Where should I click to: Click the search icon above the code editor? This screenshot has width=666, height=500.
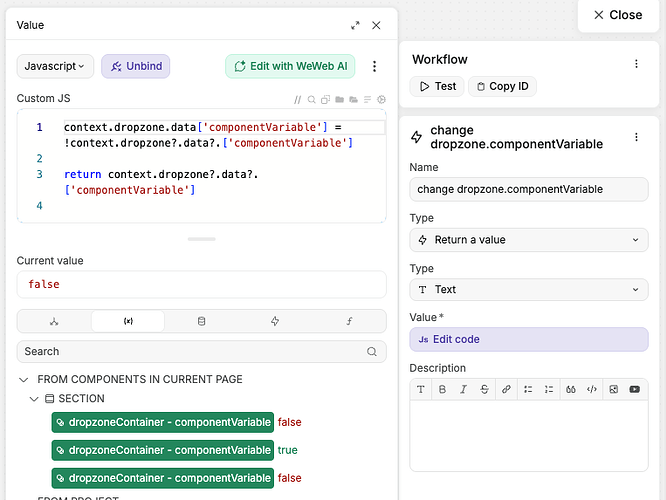tap(312, 99)
